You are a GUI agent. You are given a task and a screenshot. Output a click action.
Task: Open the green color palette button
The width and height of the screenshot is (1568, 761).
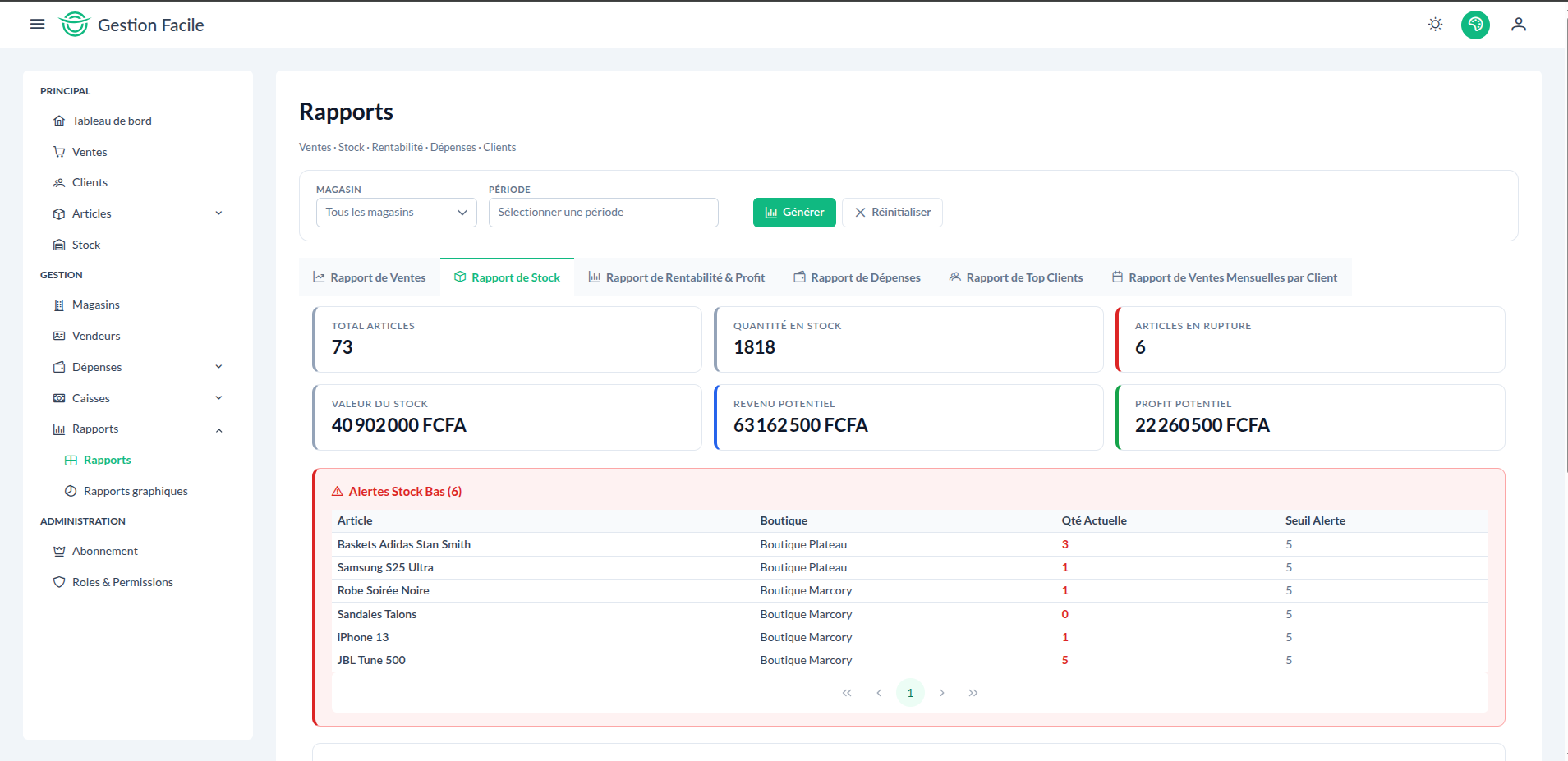[x=1475, y=25]
